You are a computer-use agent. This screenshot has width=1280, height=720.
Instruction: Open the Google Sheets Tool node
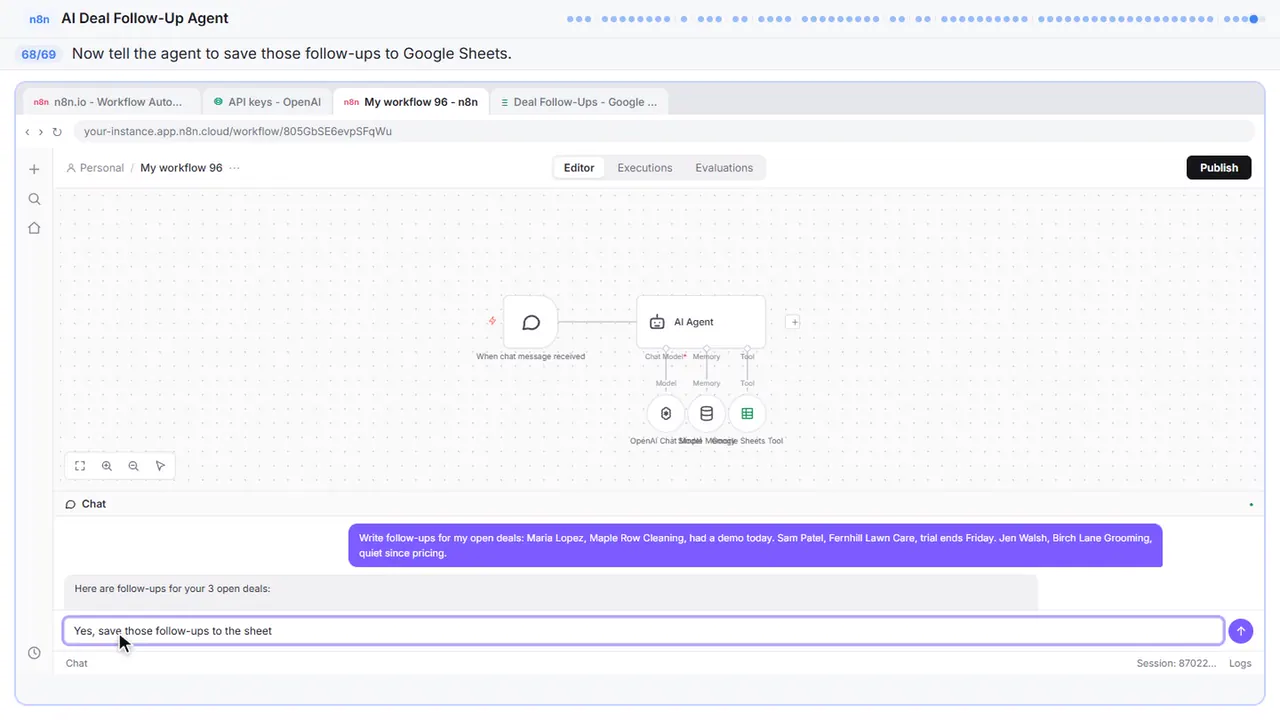(x=747, y=414)
